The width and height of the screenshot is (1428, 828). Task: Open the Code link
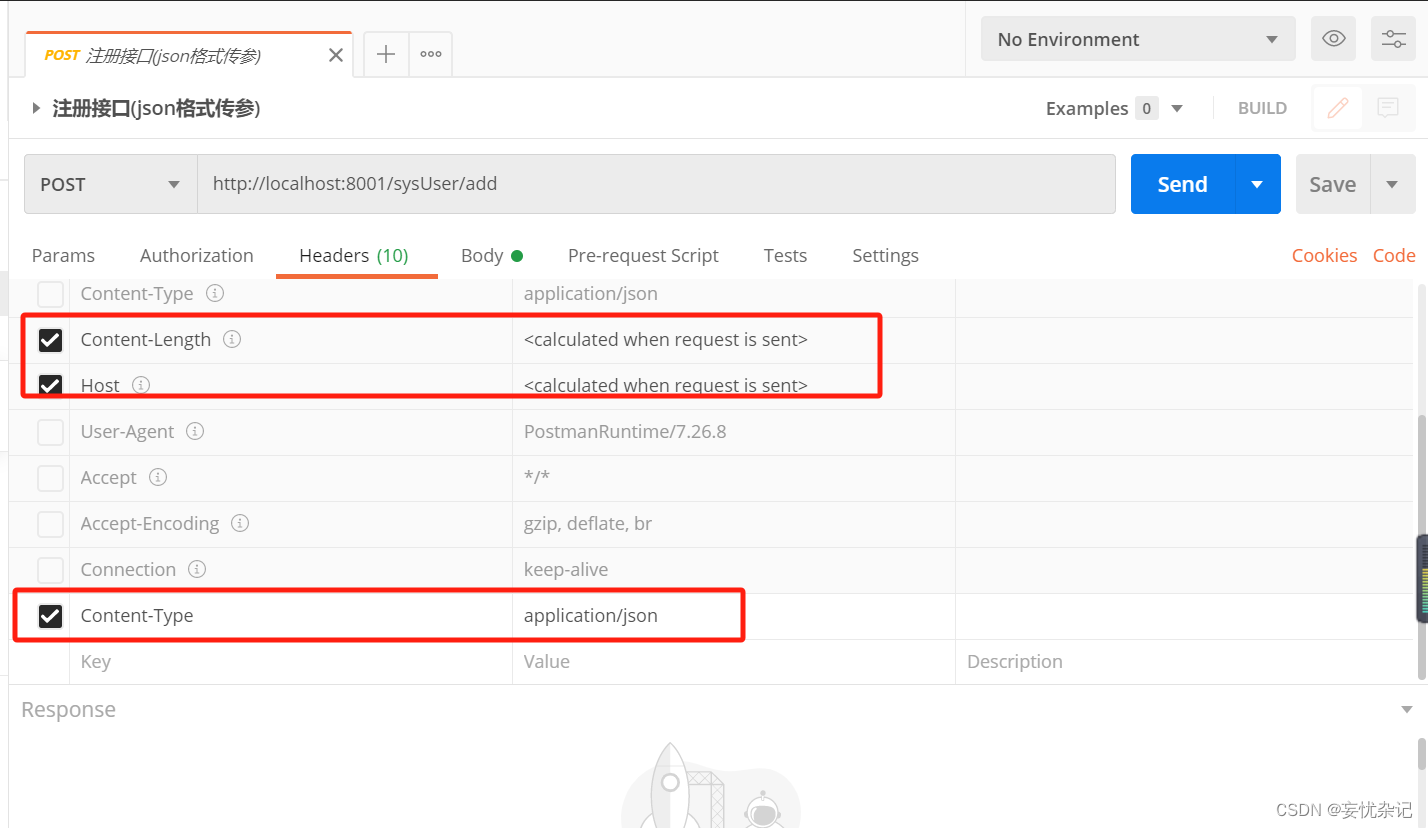coord(1394,255)
